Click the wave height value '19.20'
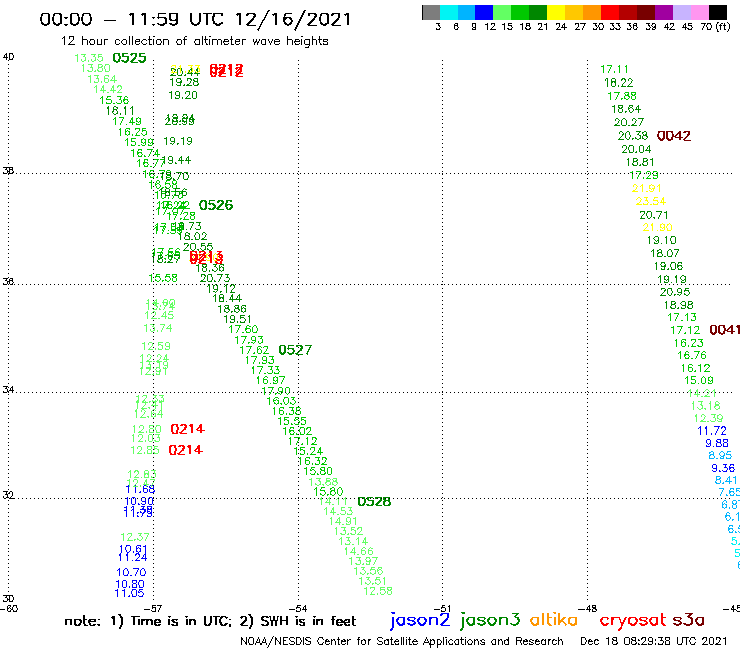740x650 pixels. [183, 95]
